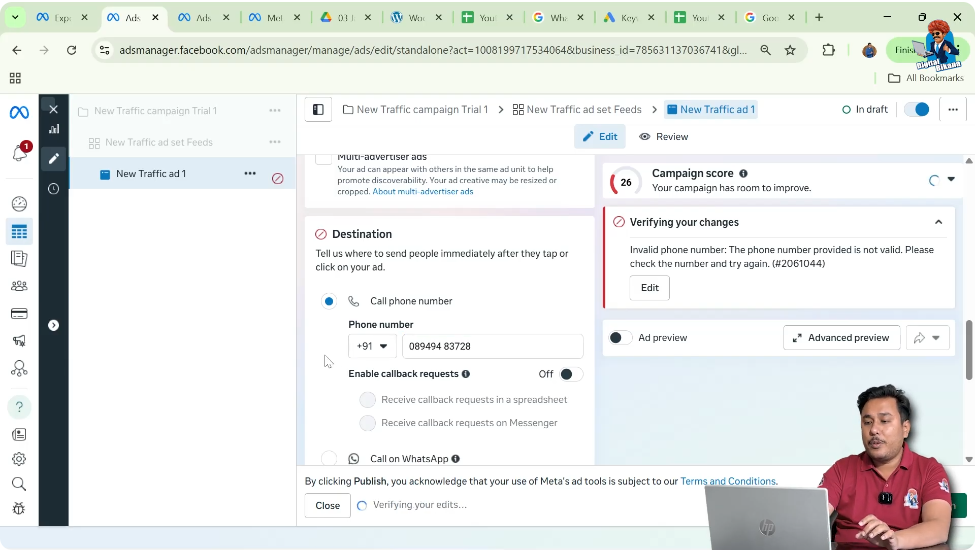Open Account overview gauge icon in sidebar
The width and height of the screenshot is (976, 551).
click(x=19, y=204)
